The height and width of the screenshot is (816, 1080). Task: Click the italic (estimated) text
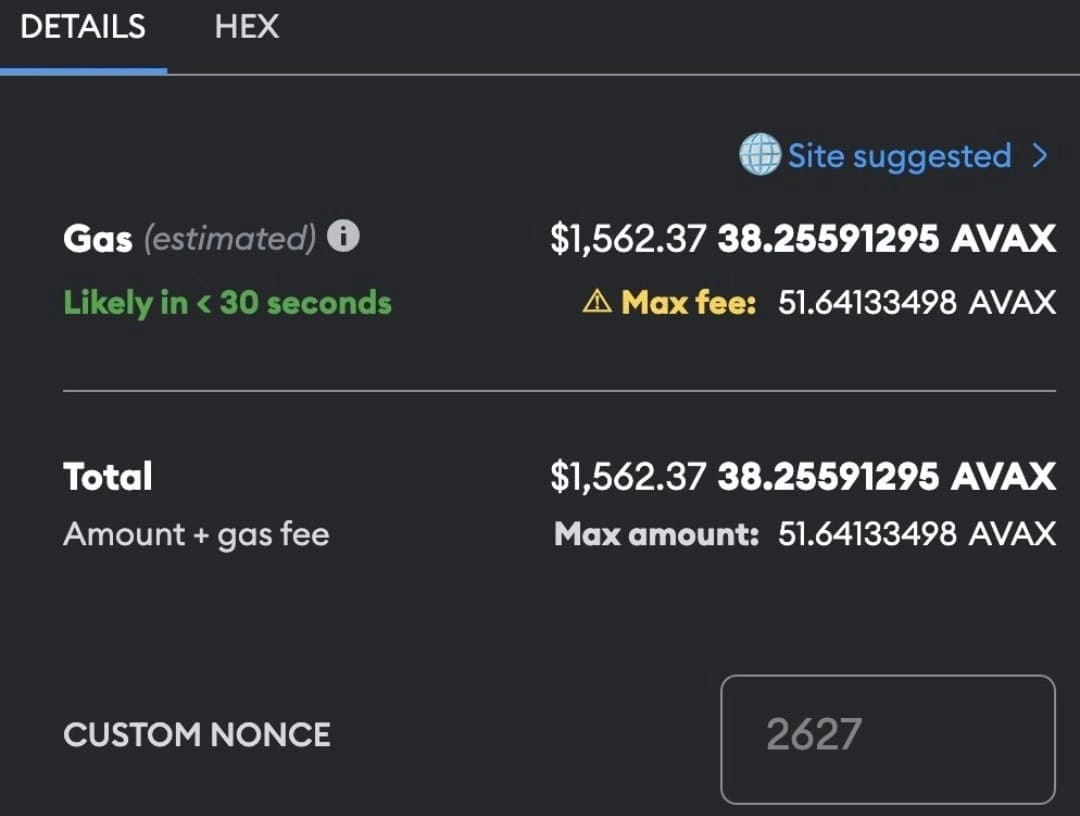230,238
